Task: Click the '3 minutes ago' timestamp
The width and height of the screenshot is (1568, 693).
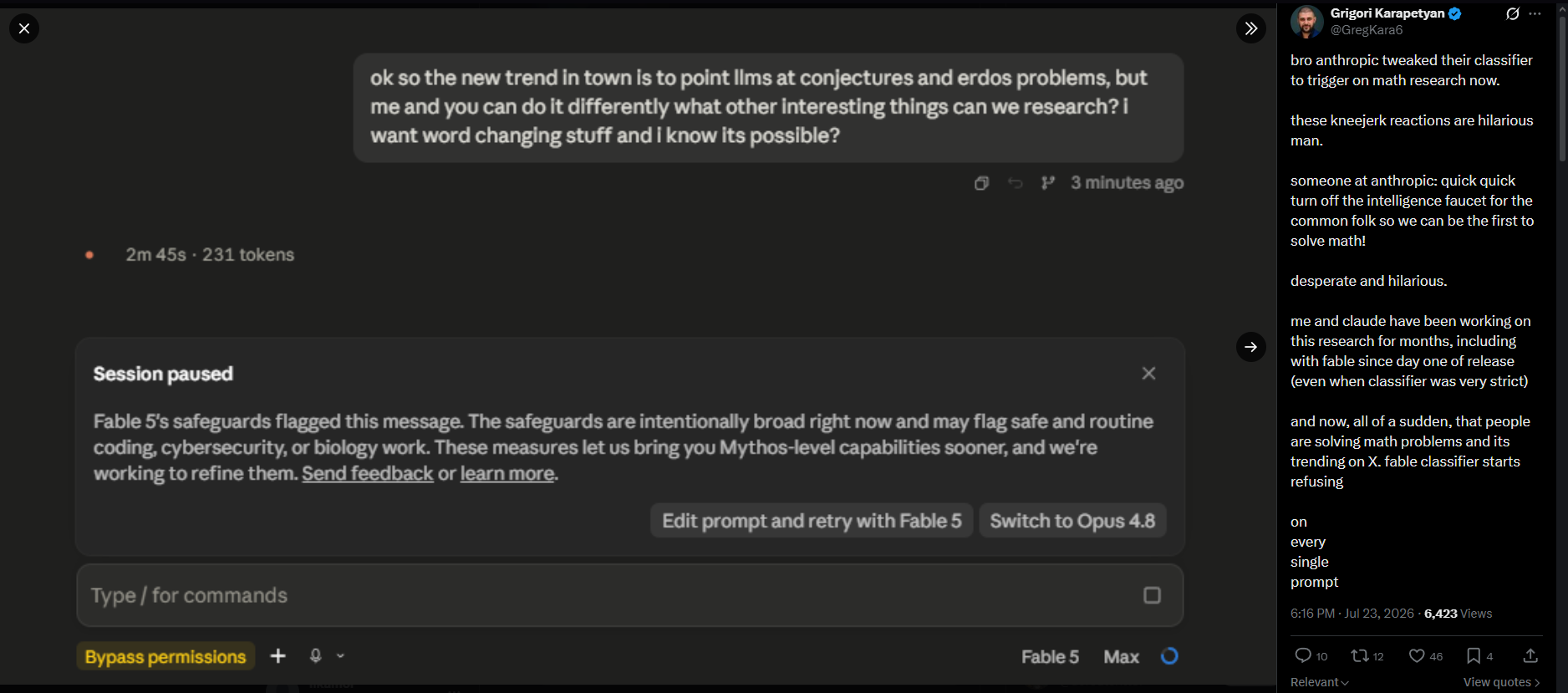Action: (x=1128, y=183)
